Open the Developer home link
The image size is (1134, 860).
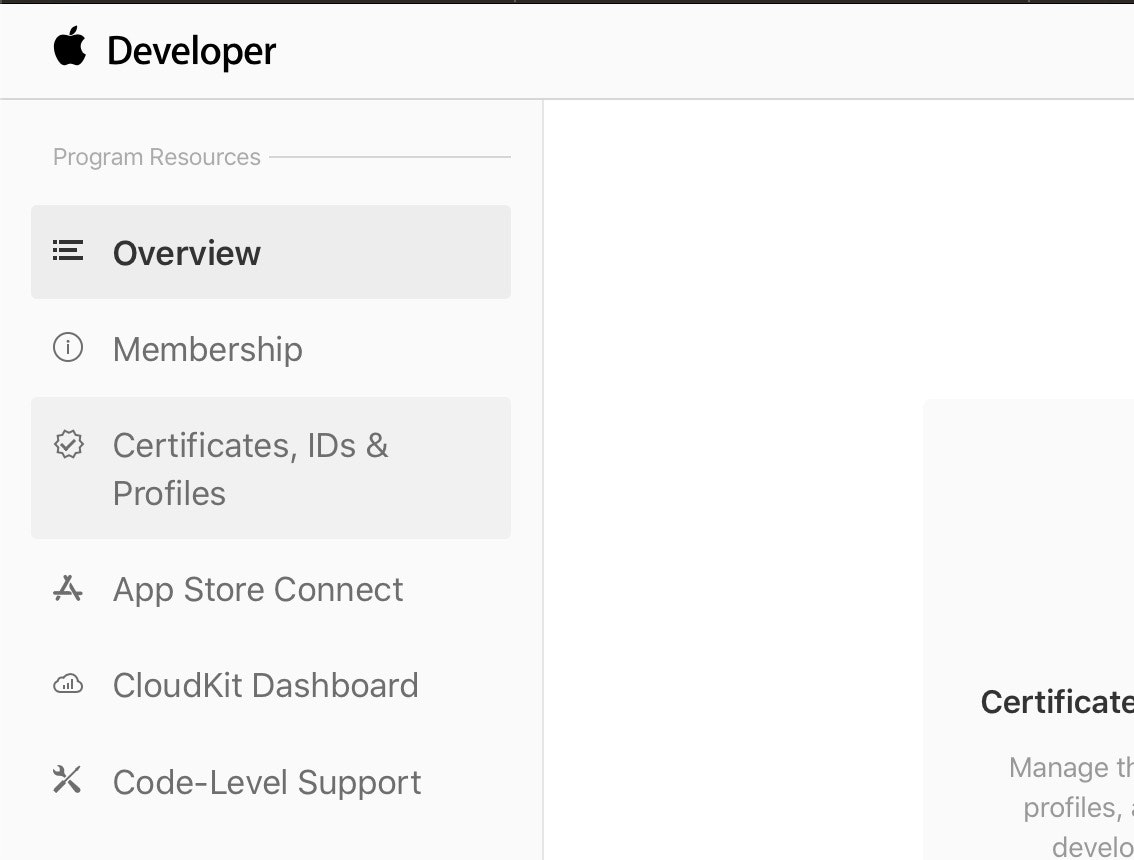pos(191,51)
